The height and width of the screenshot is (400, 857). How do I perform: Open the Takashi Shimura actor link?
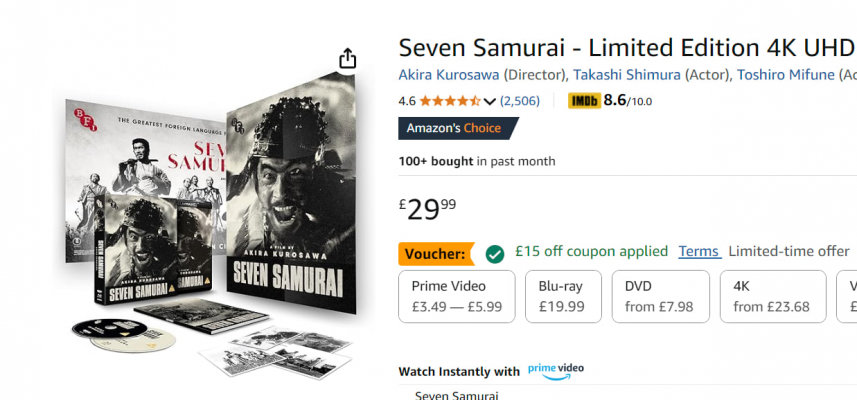[x=627, y=75]
